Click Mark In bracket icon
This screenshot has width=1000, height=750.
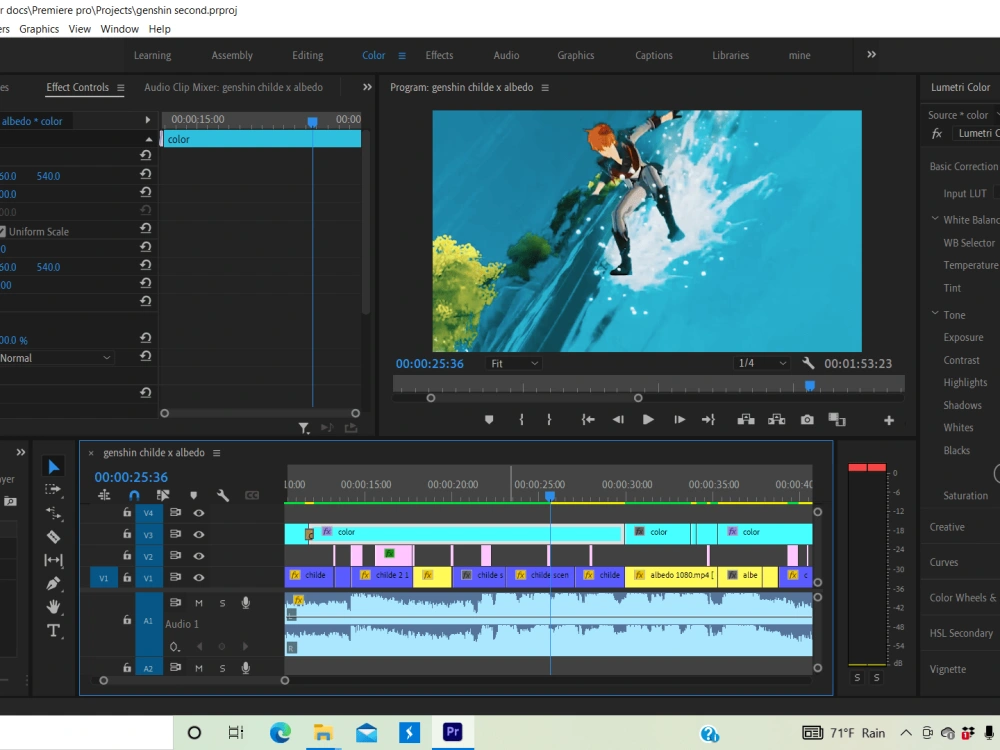(x=521, y=420)
